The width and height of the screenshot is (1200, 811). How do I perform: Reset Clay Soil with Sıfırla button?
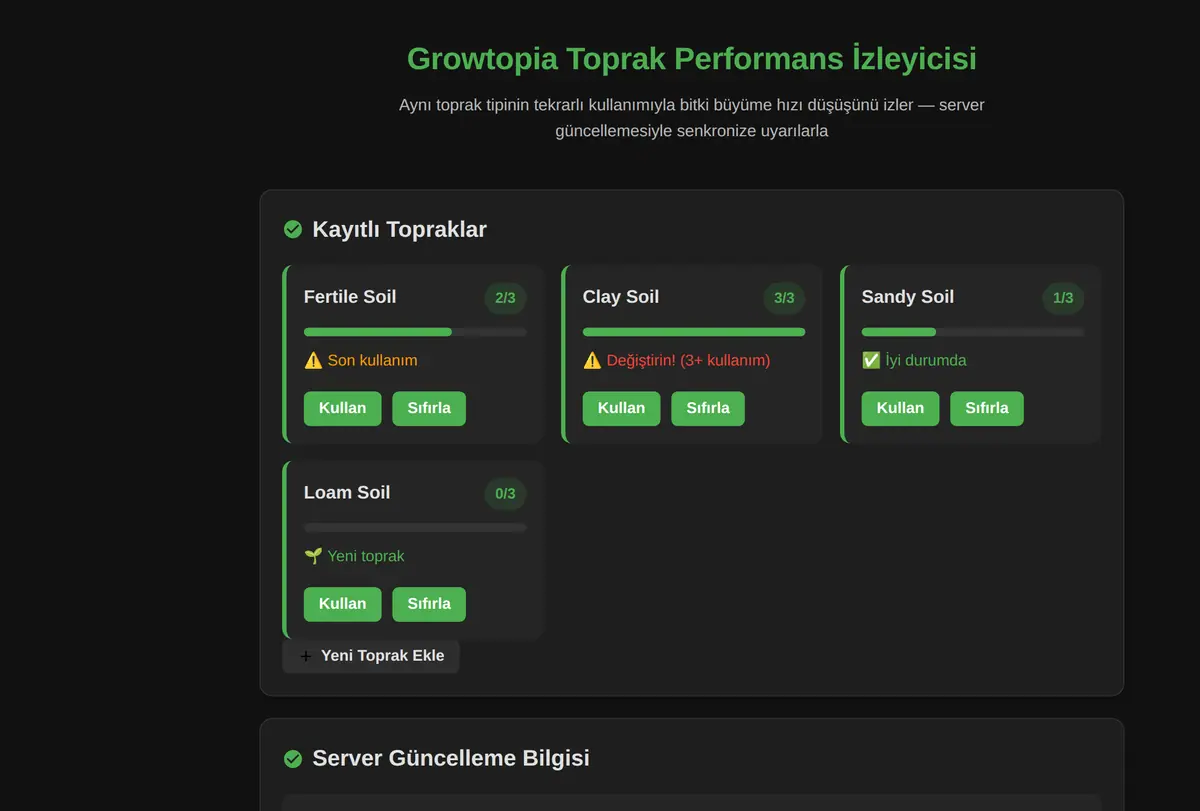(x=708, y=408)
